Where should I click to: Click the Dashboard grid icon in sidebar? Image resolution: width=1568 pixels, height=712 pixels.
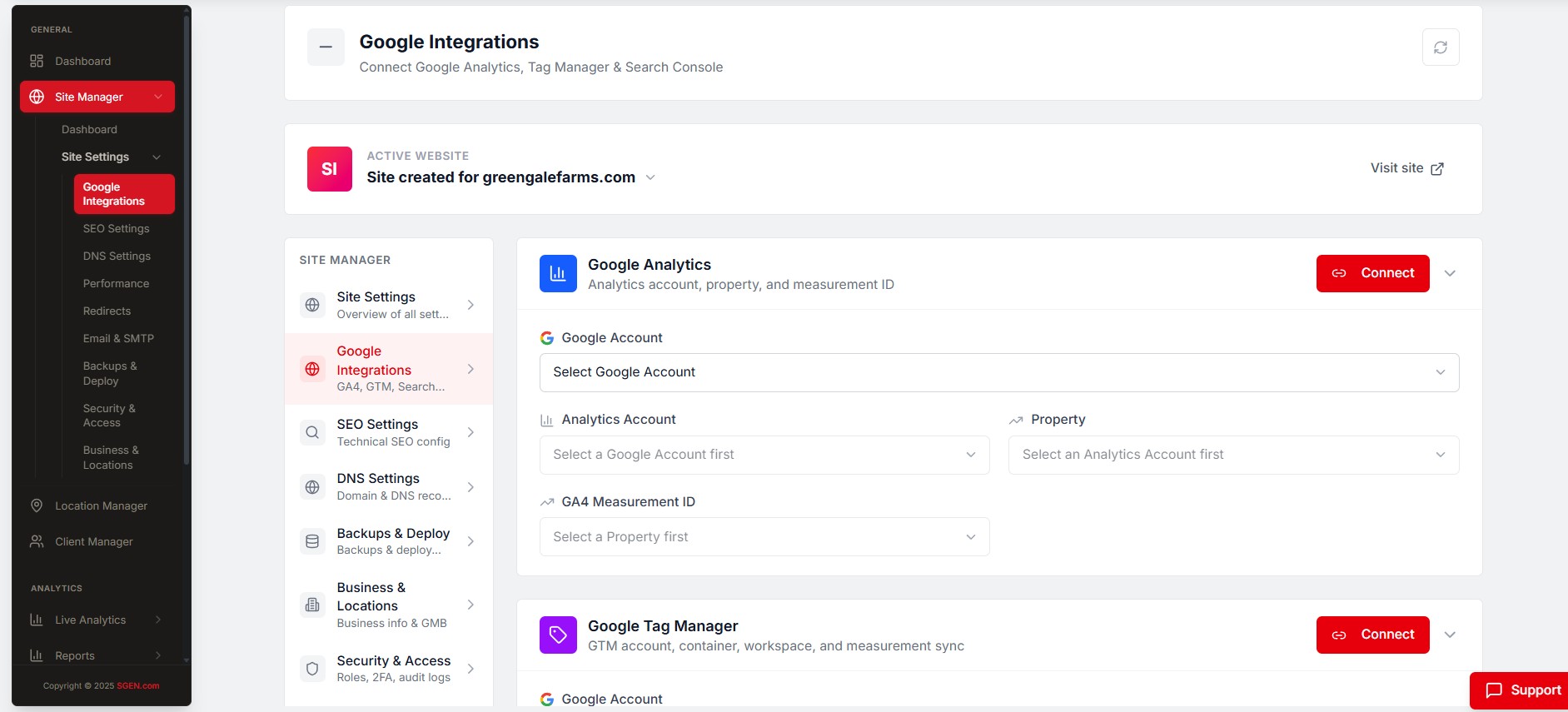tap(37, 61)
